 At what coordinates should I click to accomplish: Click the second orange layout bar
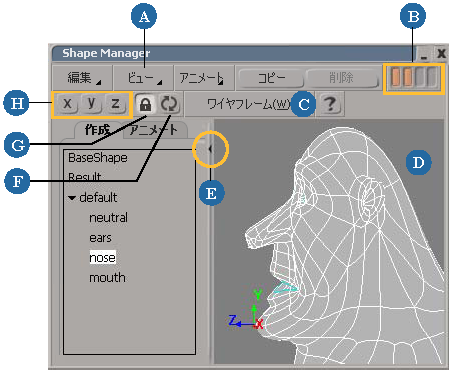click(x=408, y=77)
